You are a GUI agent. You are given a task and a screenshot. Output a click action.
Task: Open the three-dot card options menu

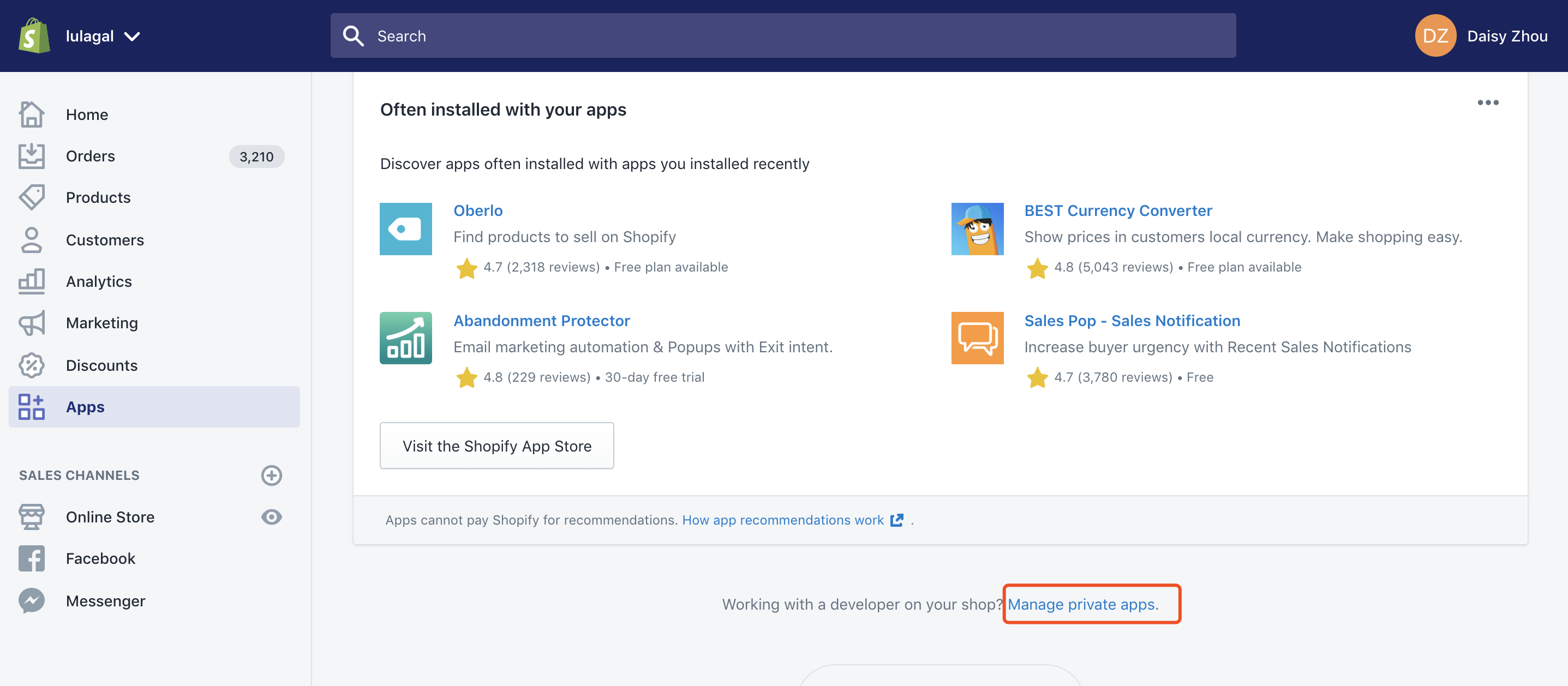tap(1488, 102)
